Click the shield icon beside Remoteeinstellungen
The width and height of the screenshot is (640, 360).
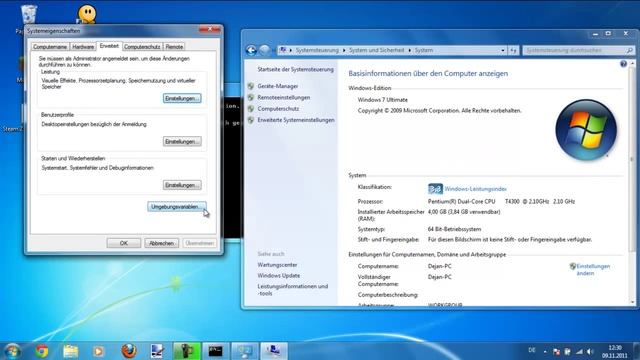click(x=251, y=98)
